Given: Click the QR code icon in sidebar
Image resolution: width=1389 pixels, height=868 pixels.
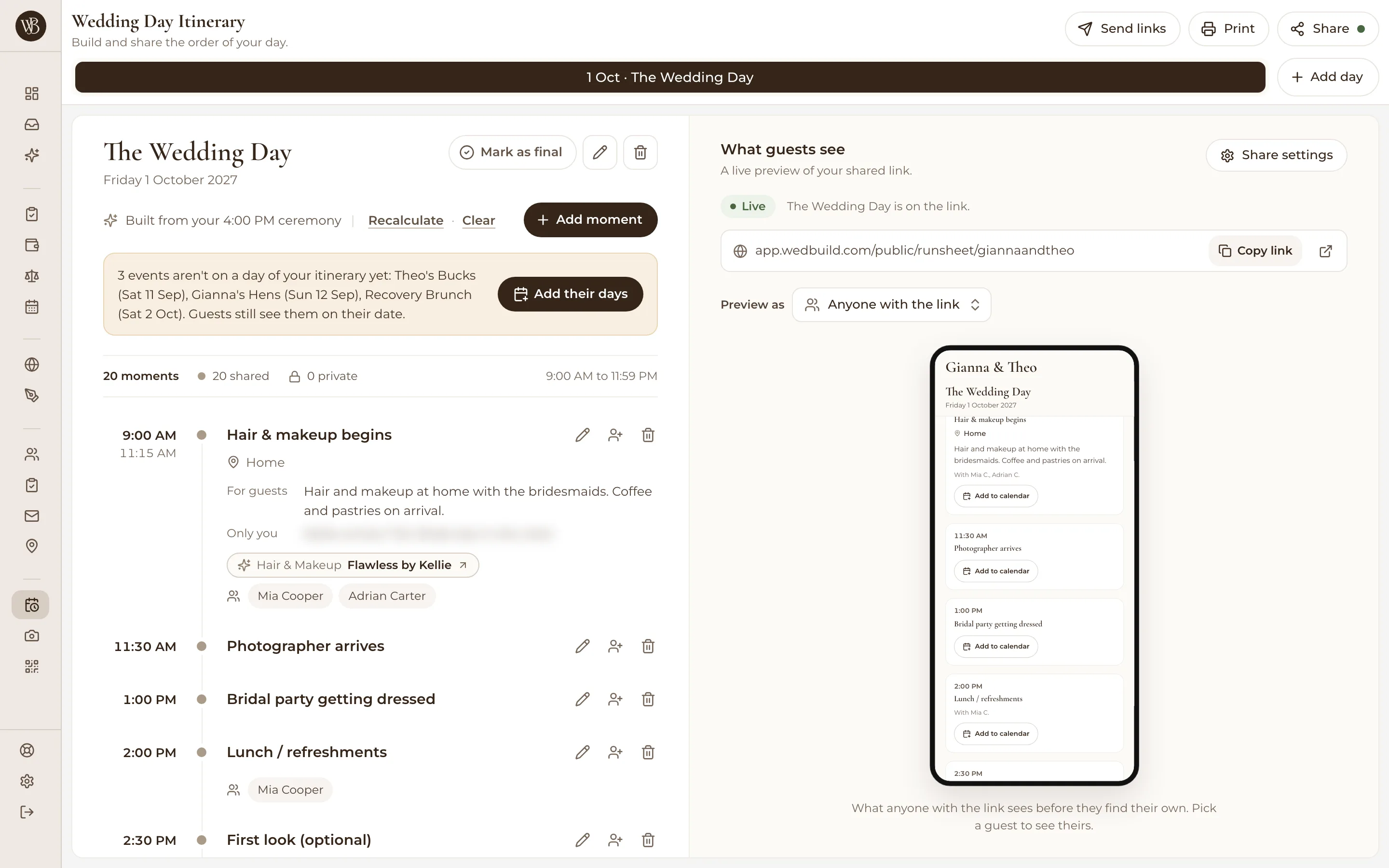Looking at the screenshot, I should 31,666.
